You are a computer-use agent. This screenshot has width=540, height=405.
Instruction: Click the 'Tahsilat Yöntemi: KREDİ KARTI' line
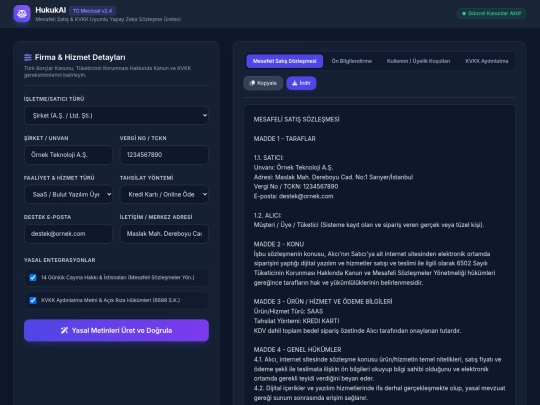tap(297, 321)
